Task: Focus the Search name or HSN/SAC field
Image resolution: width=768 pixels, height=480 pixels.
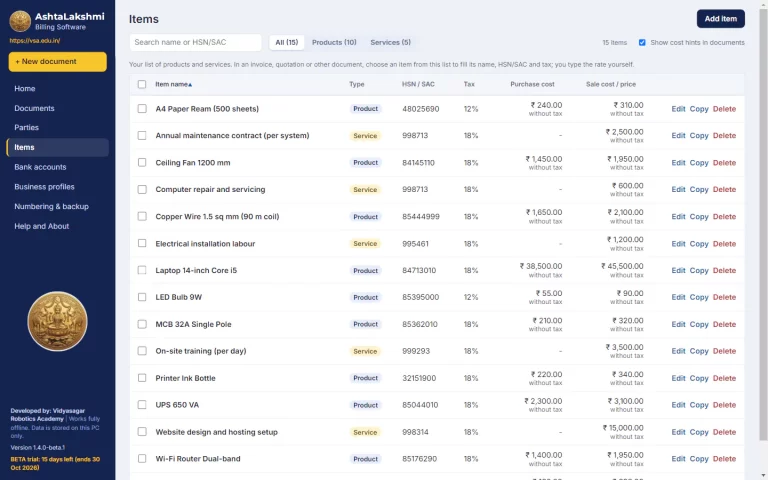Action: click(x=195, y=42)
